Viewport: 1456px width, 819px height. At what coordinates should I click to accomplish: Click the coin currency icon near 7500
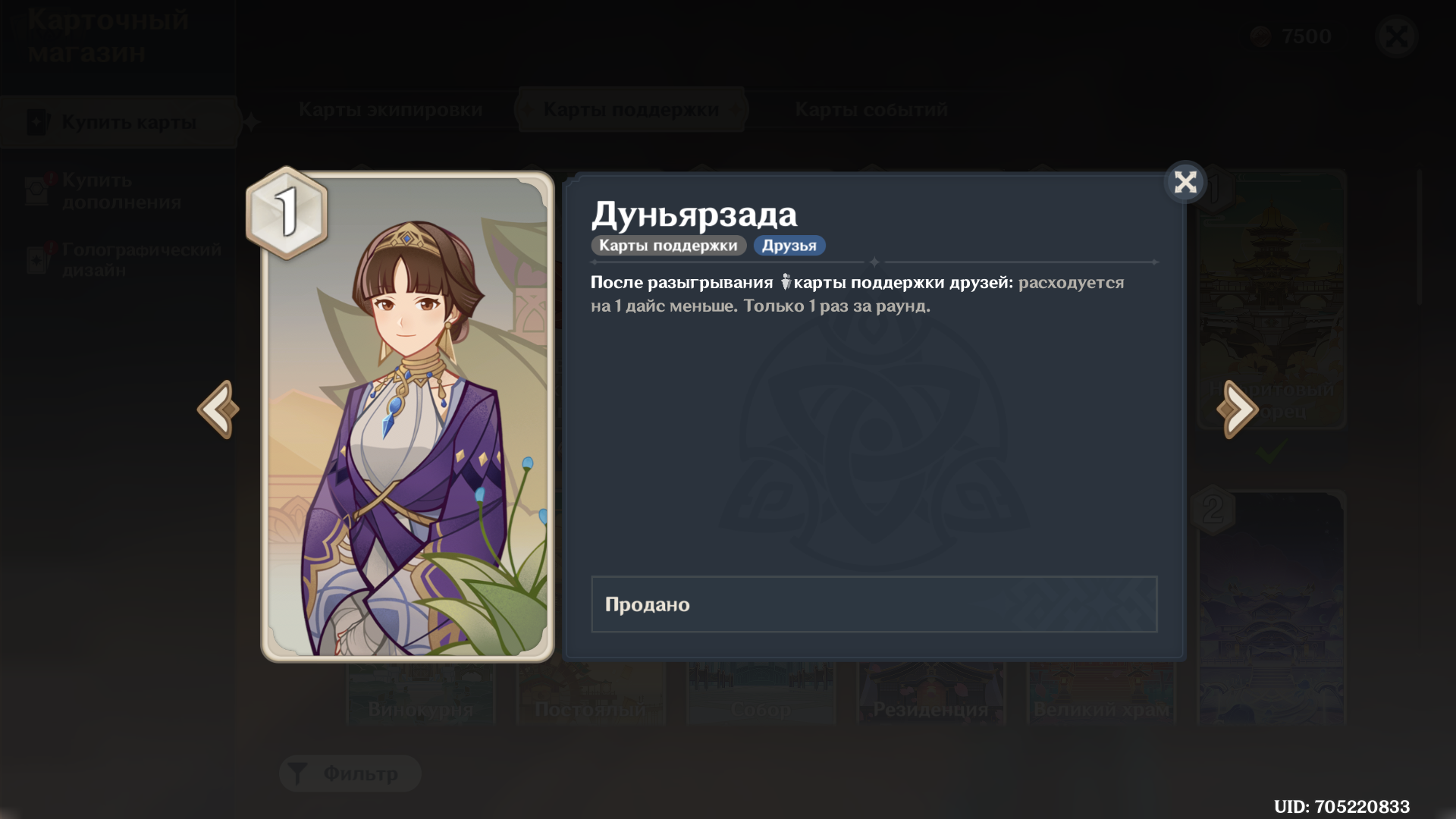point(1260,36)
